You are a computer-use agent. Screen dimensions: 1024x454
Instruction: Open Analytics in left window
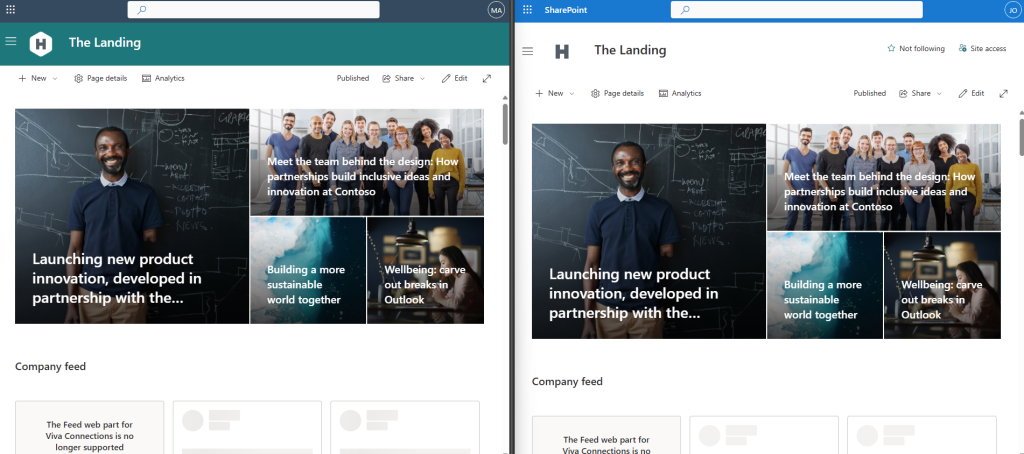163,78
